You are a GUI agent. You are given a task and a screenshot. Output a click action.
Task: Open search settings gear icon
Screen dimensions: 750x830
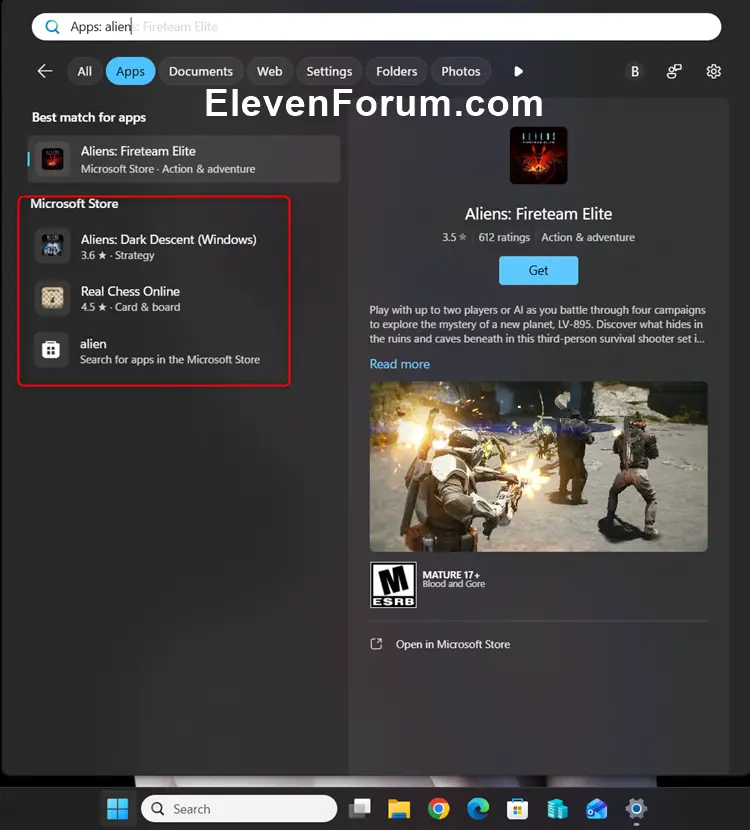pyautogui.click(x=713, y=71)
